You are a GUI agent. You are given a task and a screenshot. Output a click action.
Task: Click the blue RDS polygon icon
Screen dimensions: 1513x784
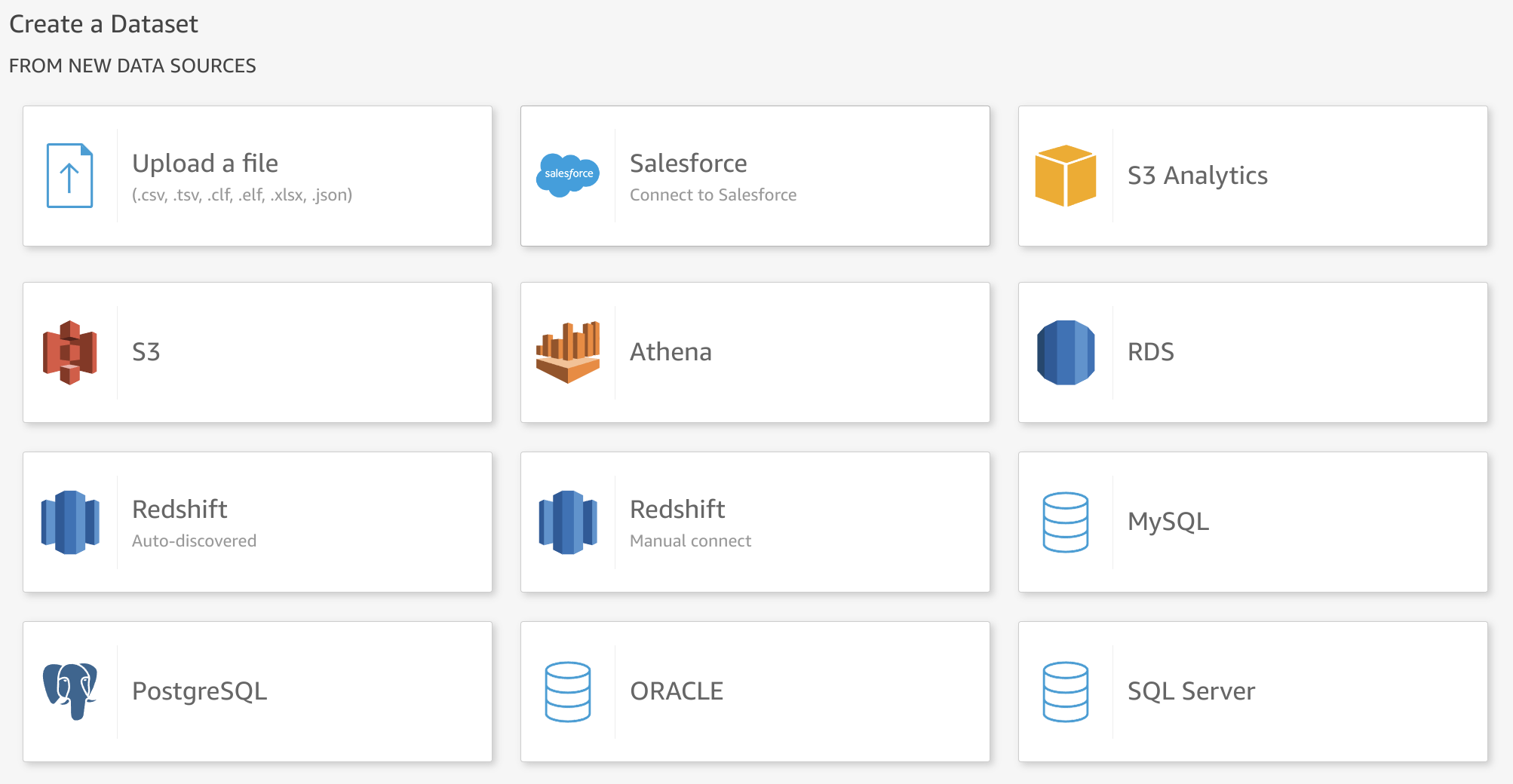pyautogui.click(x=1065, y=352)
